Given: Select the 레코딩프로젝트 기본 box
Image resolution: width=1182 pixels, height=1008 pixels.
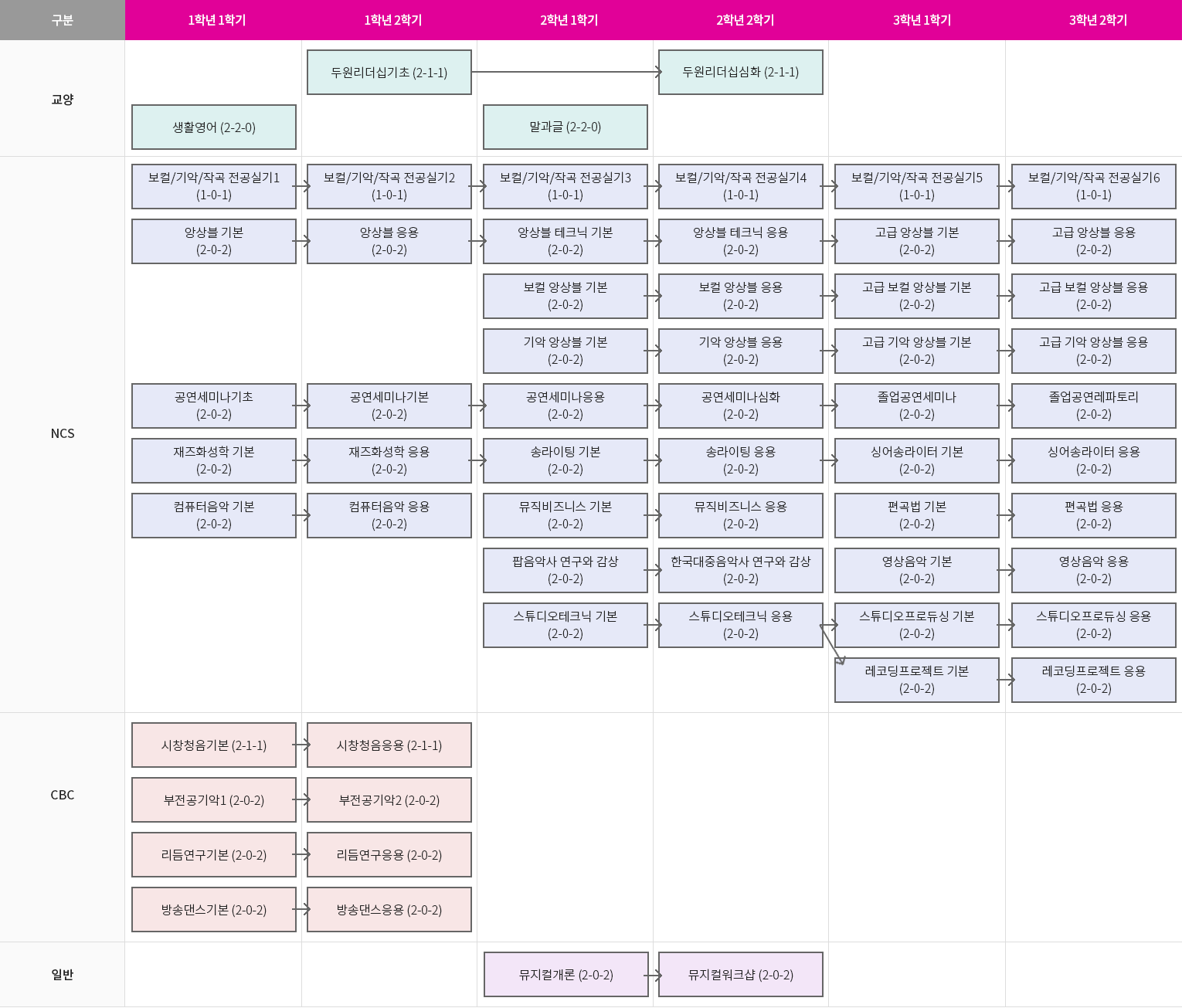Looking at the screenshot, I should 917,680.
